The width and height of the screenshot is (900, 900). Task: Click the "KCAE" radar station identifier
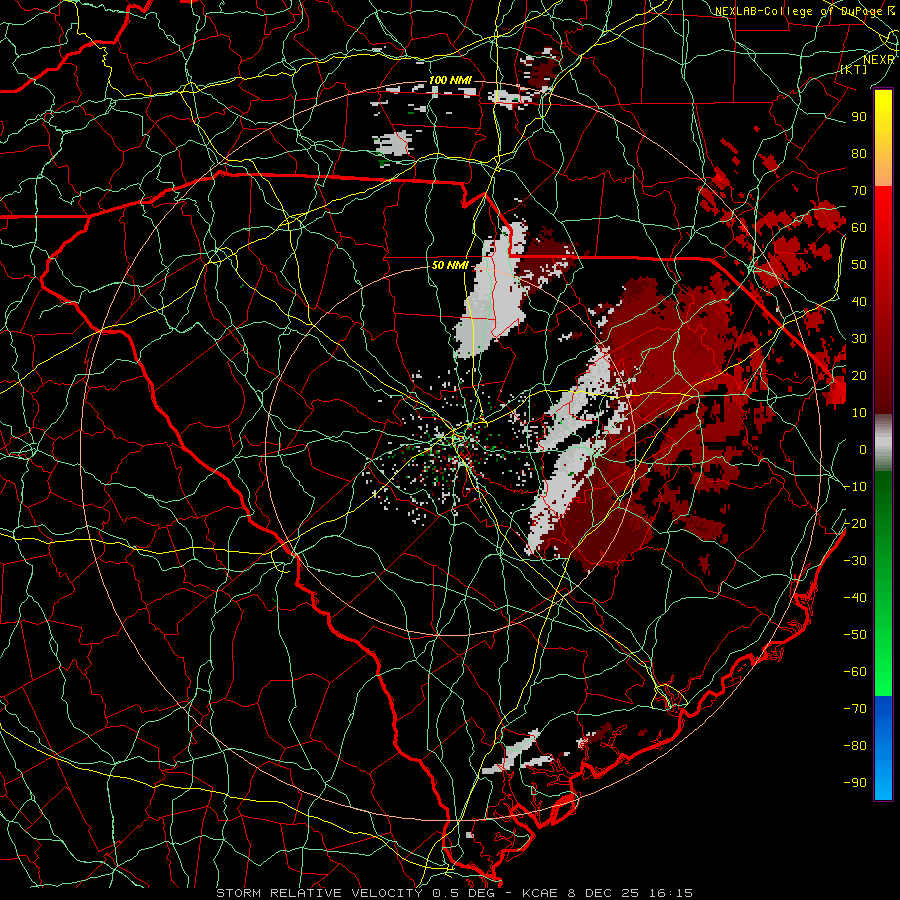[540, 893]
